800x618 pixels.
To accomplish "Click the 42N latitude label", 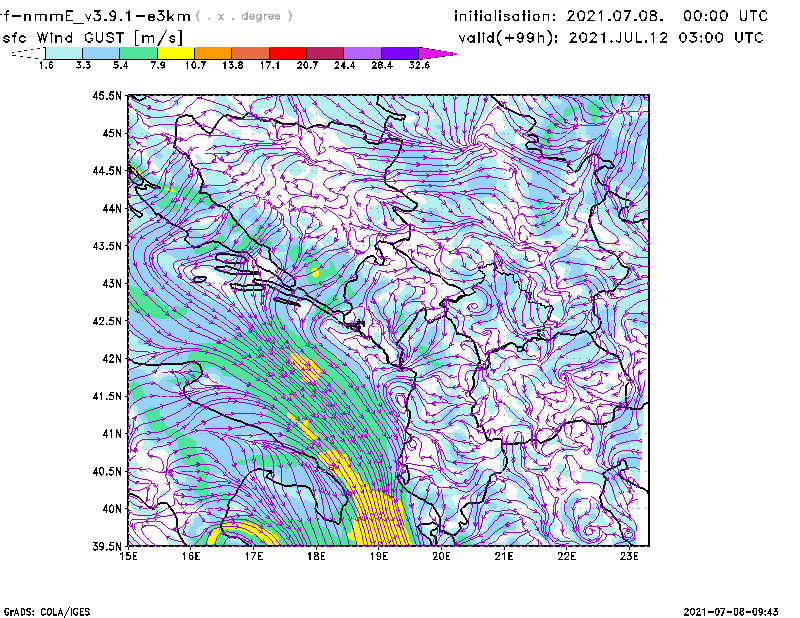I will (112, 359).
